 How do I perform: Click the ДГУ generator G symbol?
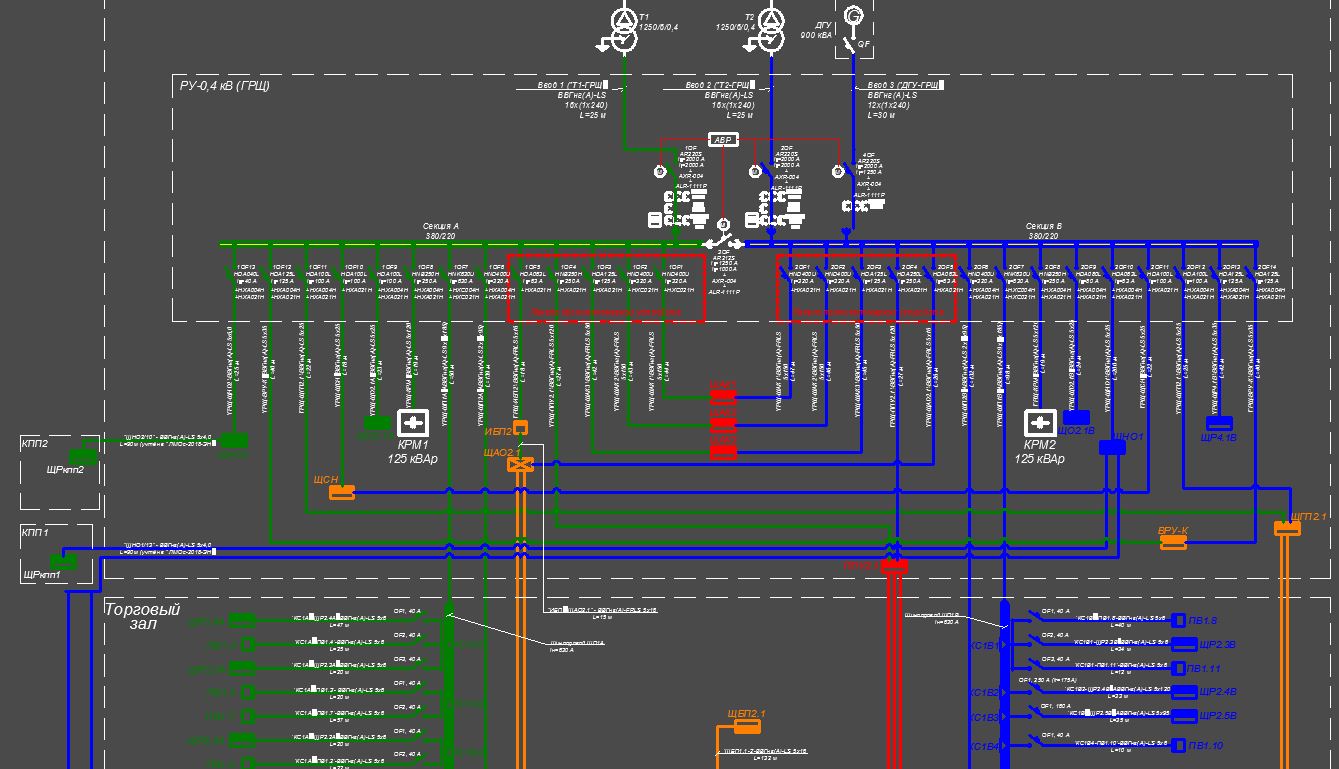tap(853, 15)
